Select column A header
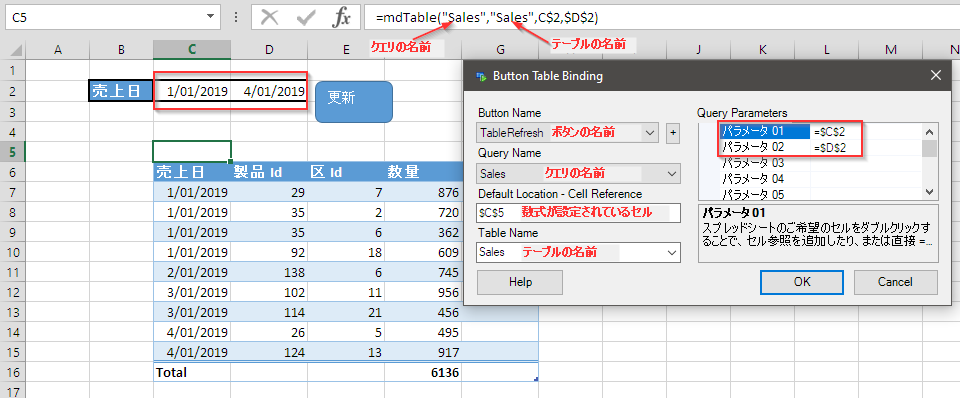The height and width of the screenshot is (398, 960). pos(58,50)
